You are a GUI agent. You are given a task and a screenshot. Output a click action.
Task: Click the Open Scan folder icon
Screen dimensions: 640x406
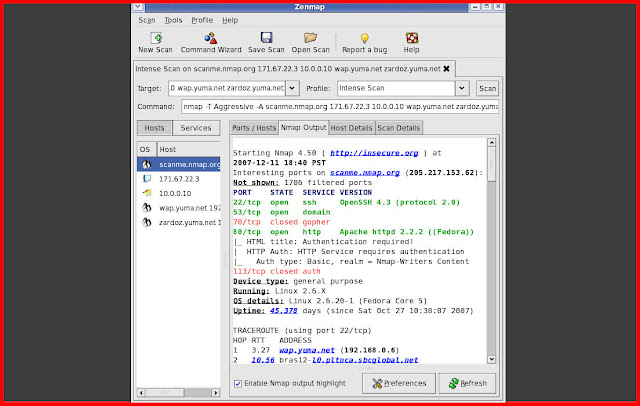click(310, 38)
